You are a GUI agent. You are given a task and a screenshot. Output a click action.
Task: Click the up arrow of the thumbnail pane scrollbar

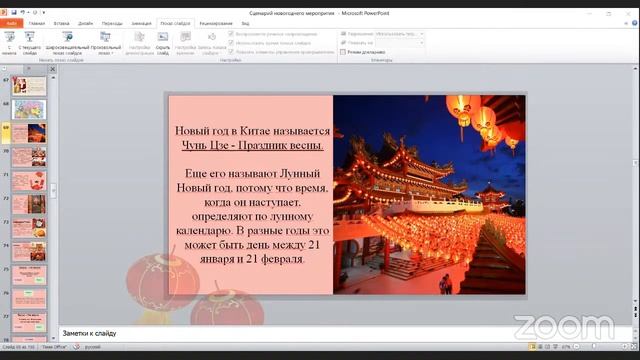[53, 78]
